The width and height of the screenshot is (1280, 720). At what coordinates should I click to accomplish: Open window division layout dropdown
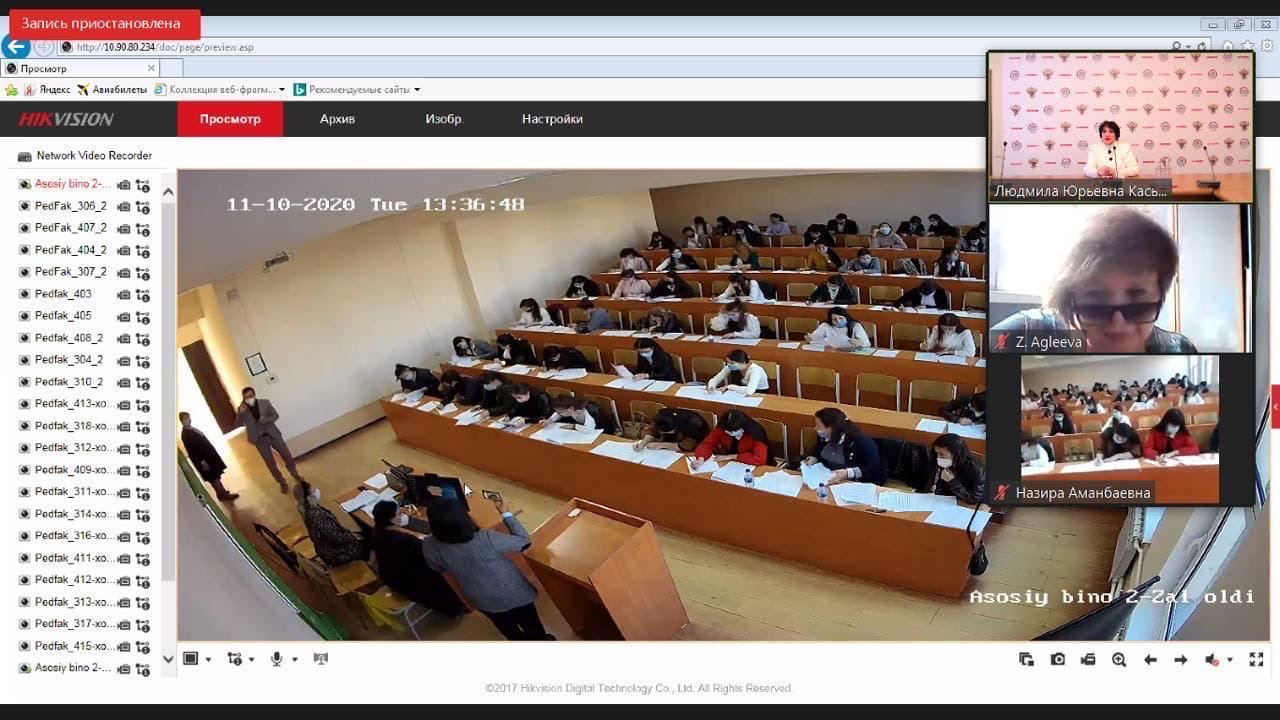196,659
